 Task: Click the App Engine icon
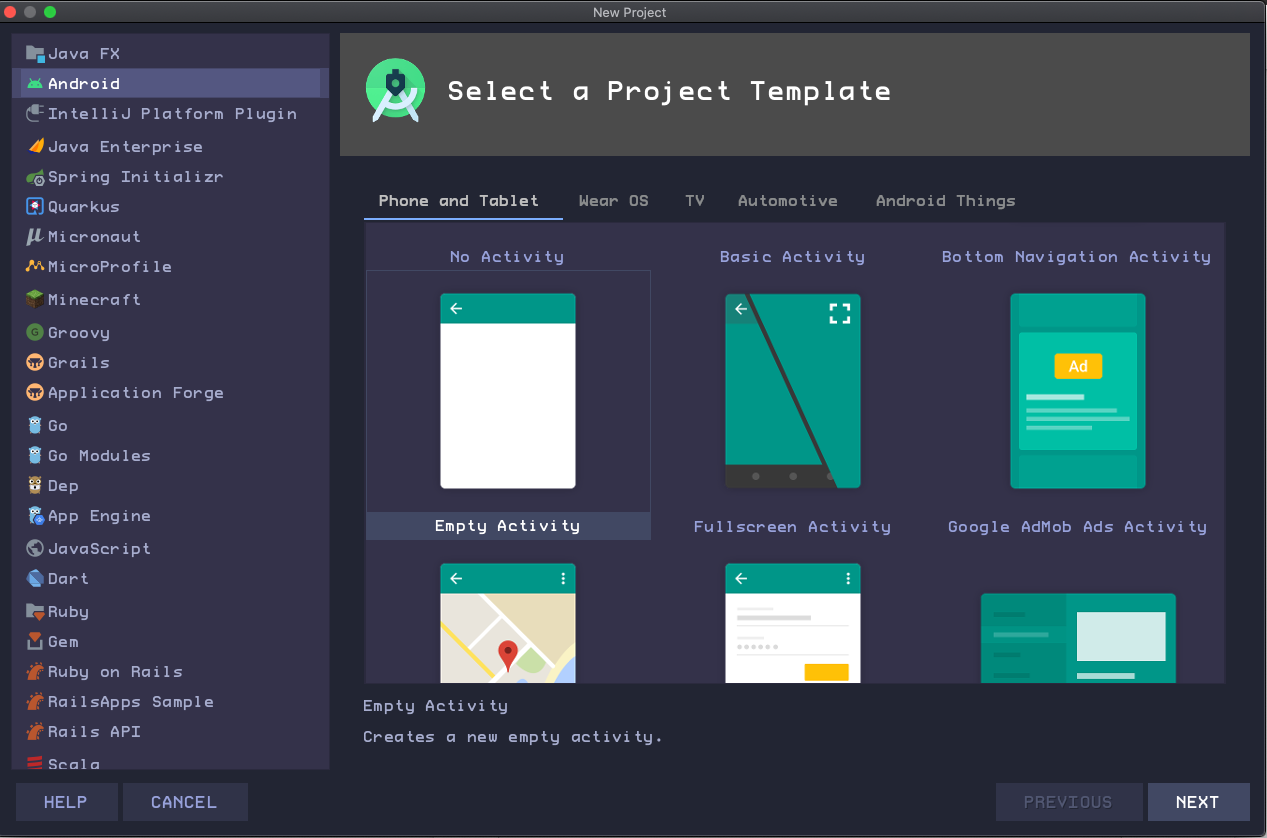pos(35,516)
